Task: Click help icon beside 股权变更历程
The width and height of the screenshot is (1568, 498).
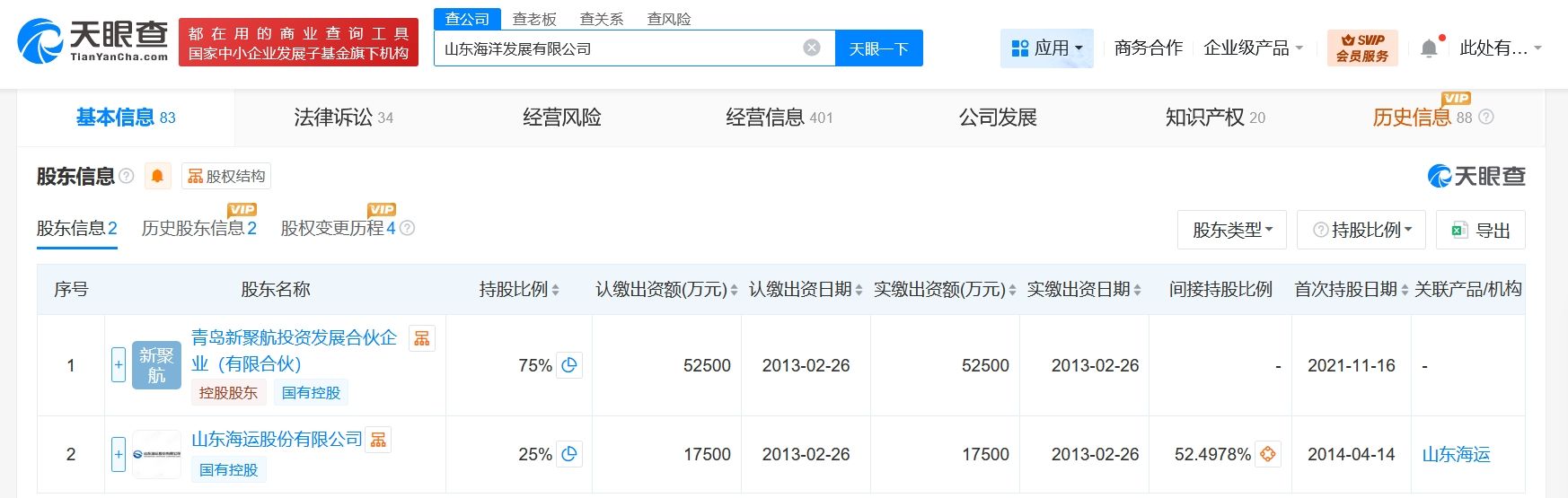Action: pos(407,228)
